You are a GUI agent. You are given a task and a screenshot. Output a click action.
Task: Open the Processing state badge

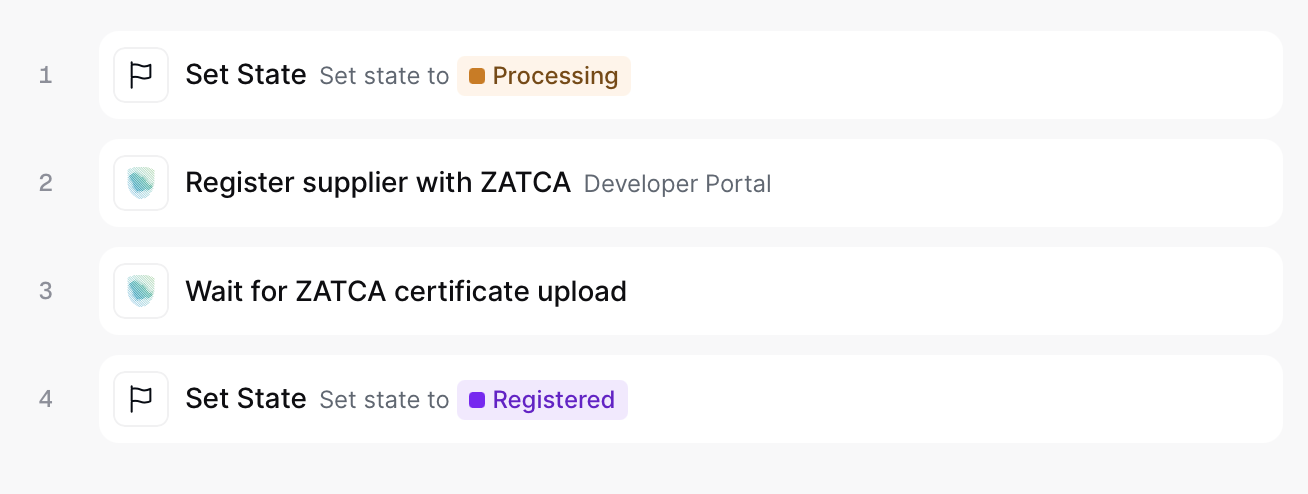[544, 76]
